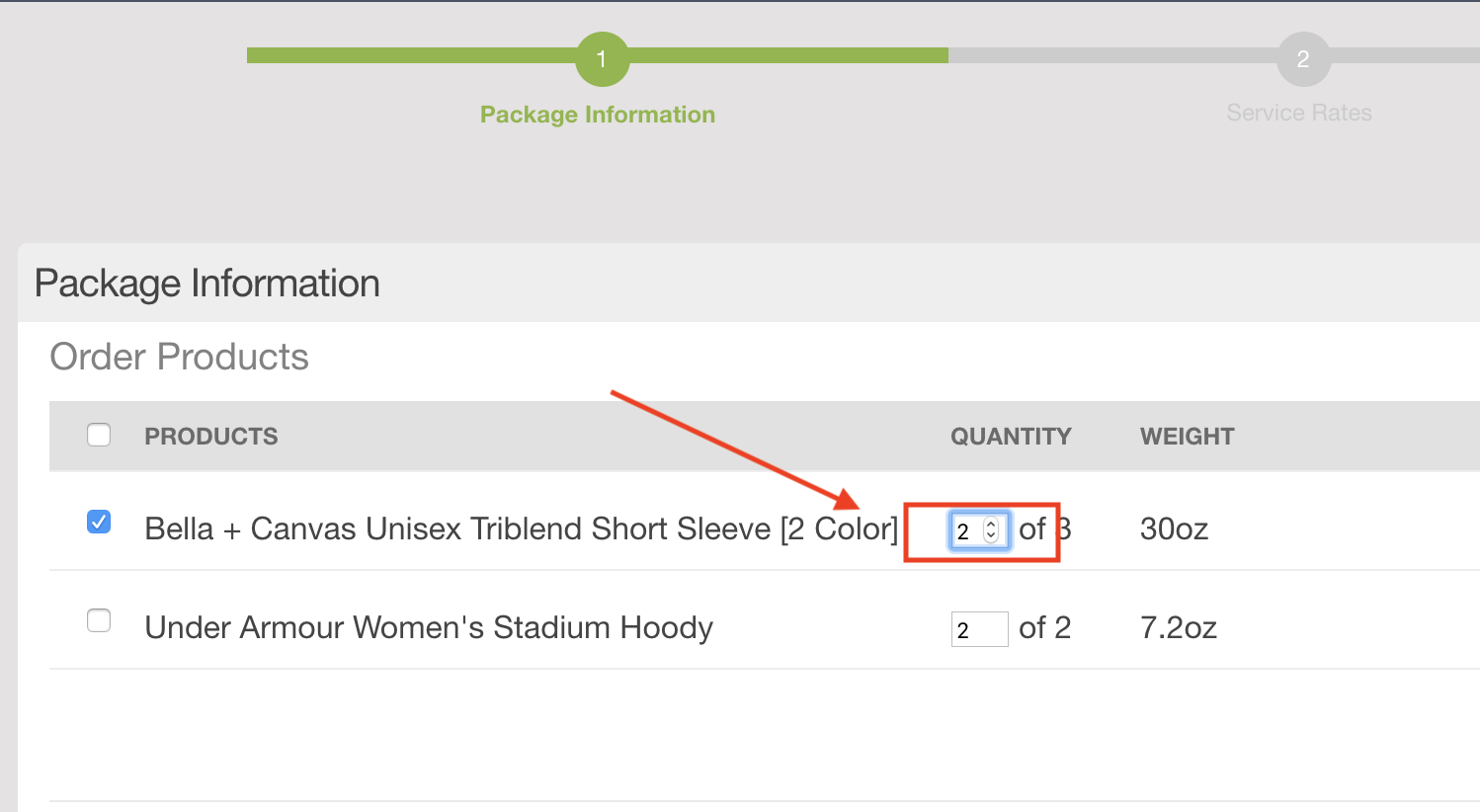
Task: Go to the Service Rates step label
Action: click(1299, 113)
